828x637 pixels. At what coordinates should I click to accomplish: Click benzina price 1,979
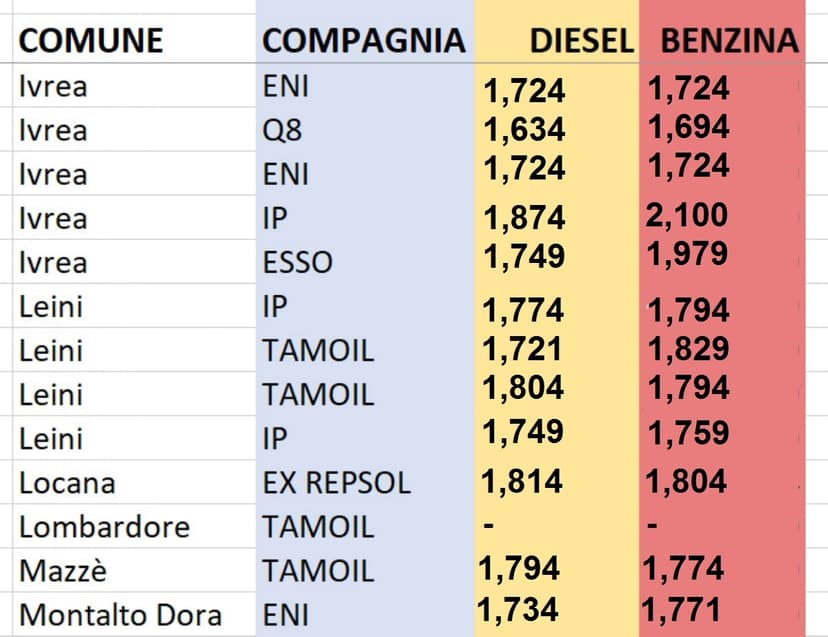click(x=687, y=254)
